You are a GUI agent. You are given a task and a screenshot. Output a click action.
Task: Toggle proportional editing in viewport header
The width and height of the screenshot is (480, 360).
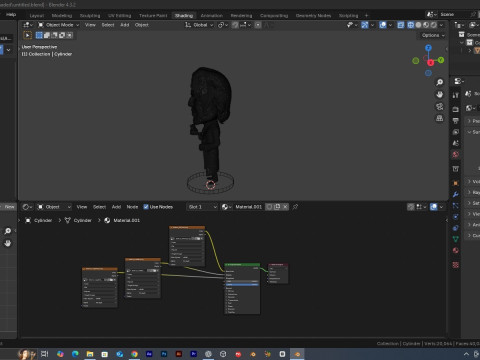point(258,25)
